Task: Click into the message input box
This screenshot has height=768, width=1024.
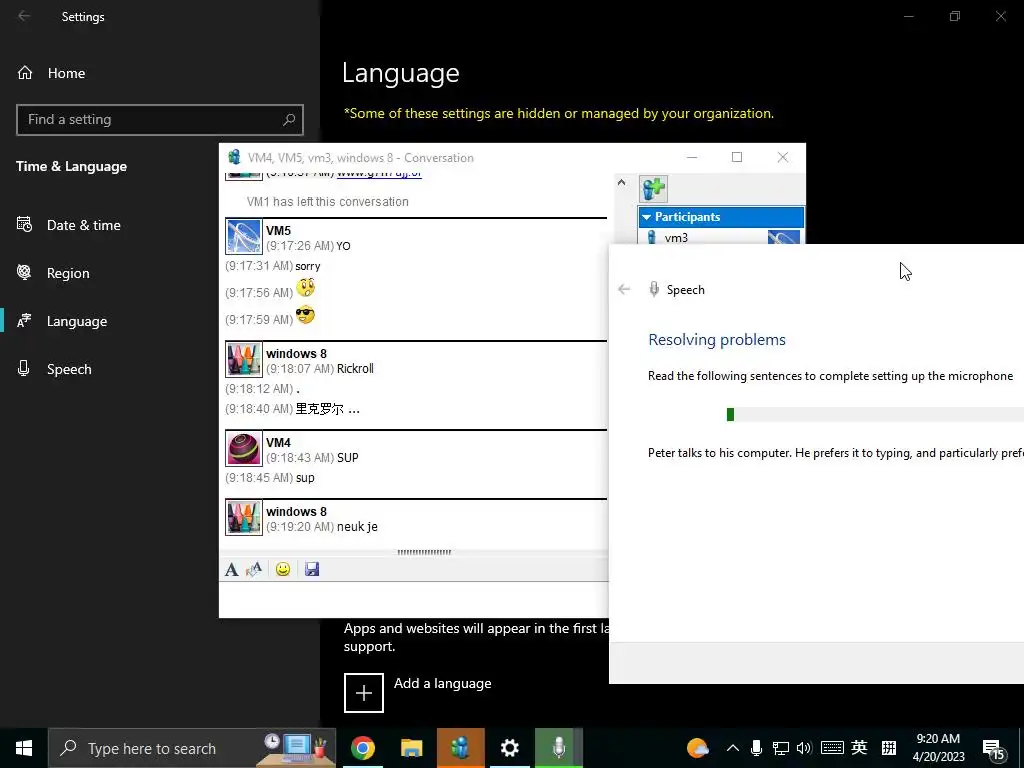Action: click(x=414, y=599)
